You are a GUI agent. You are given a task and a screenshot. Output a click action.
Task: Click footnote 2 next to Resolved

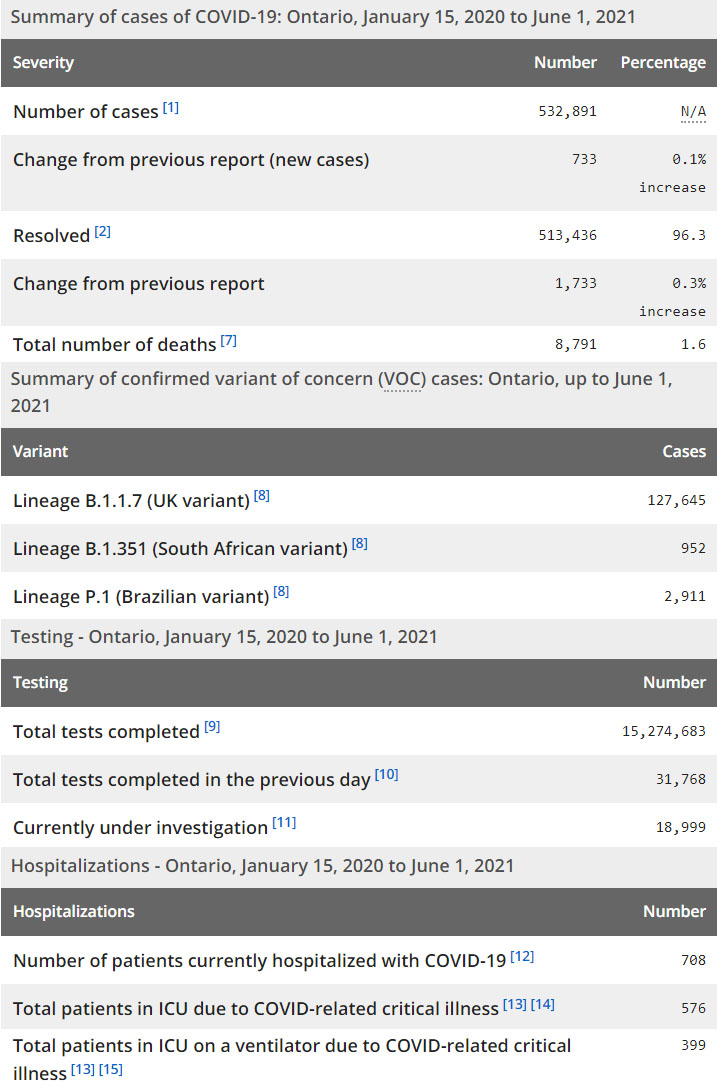coord(103,232)
